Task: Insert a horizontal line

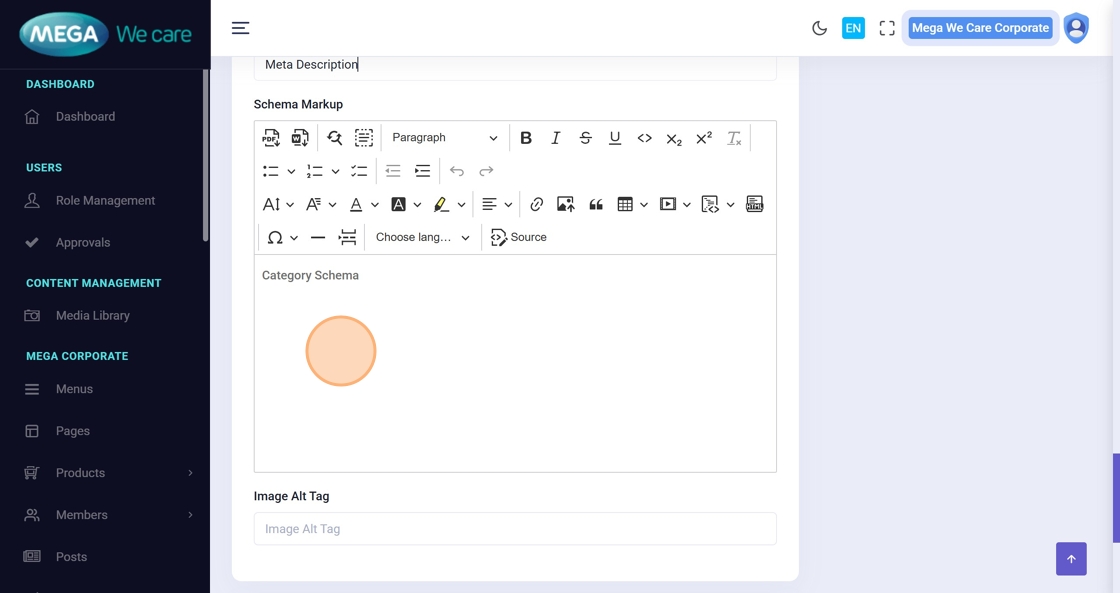Action: pos(318,237)
